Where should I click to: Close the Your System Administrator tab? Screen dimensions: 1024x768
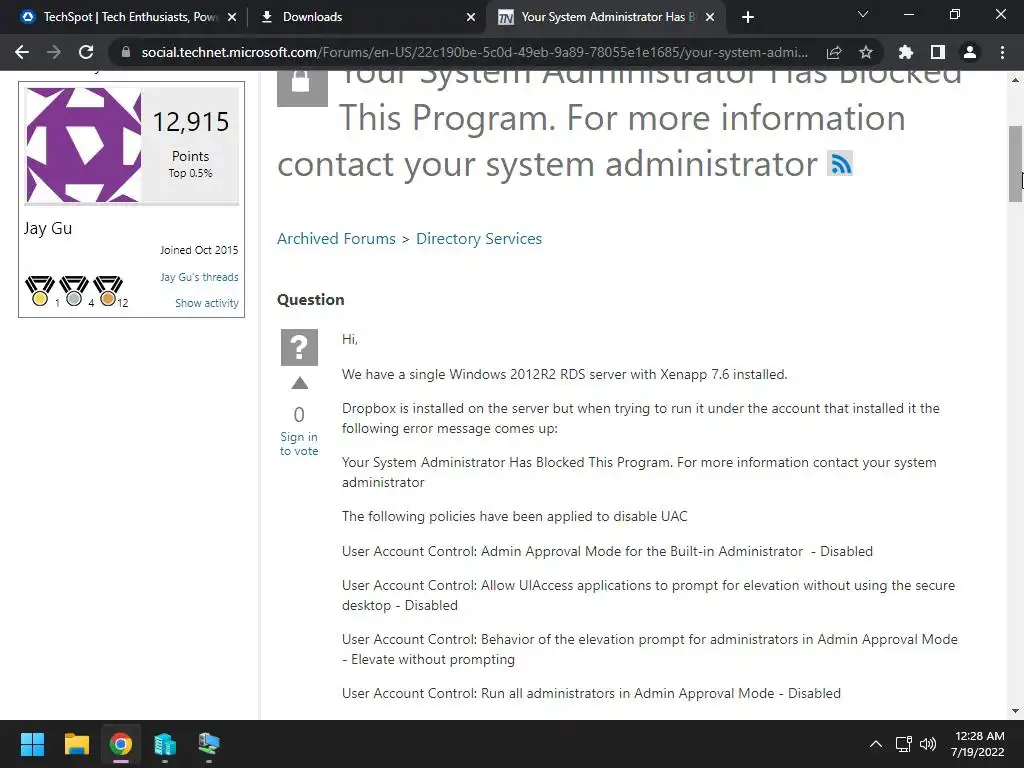point(710,17)
